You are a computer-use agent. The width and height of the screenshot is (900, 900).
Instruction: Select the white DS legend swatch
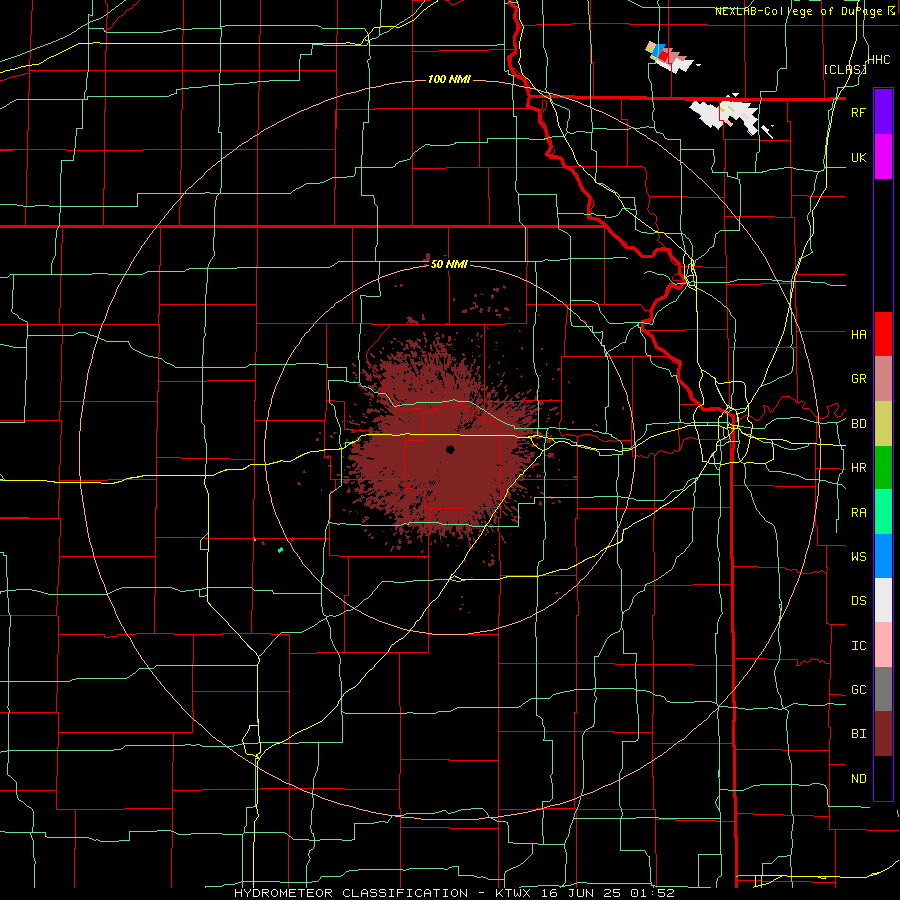point(883,600)
